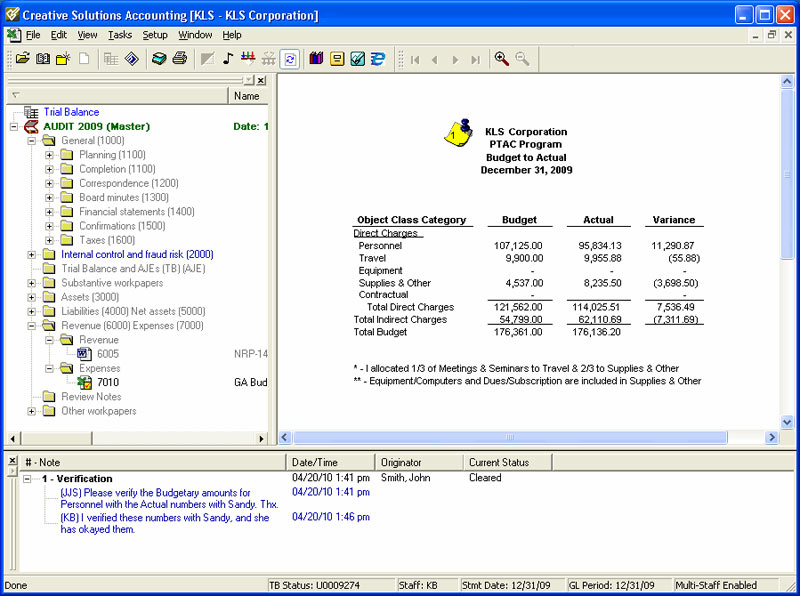Click the Current Status column header

click(500, 462)
